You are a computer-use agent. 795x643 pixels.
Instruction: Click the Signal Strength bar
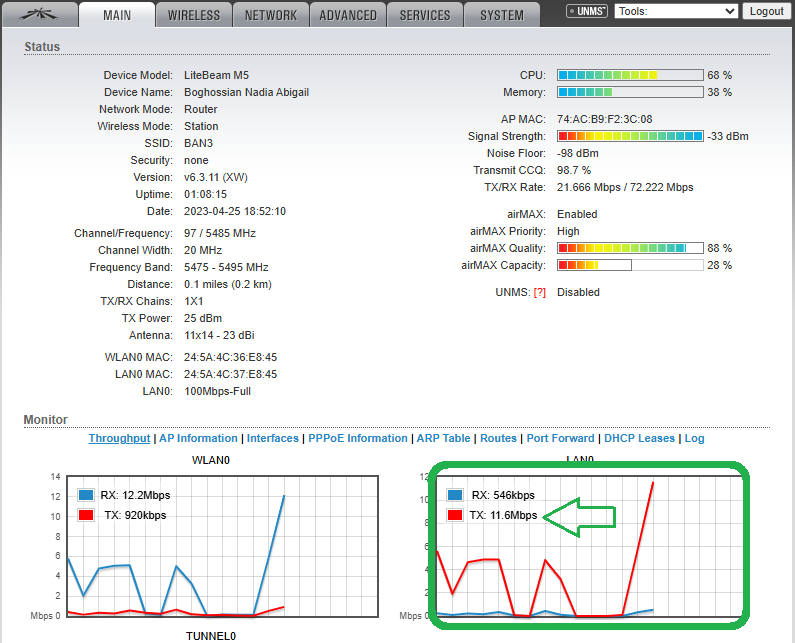(630, 136)
